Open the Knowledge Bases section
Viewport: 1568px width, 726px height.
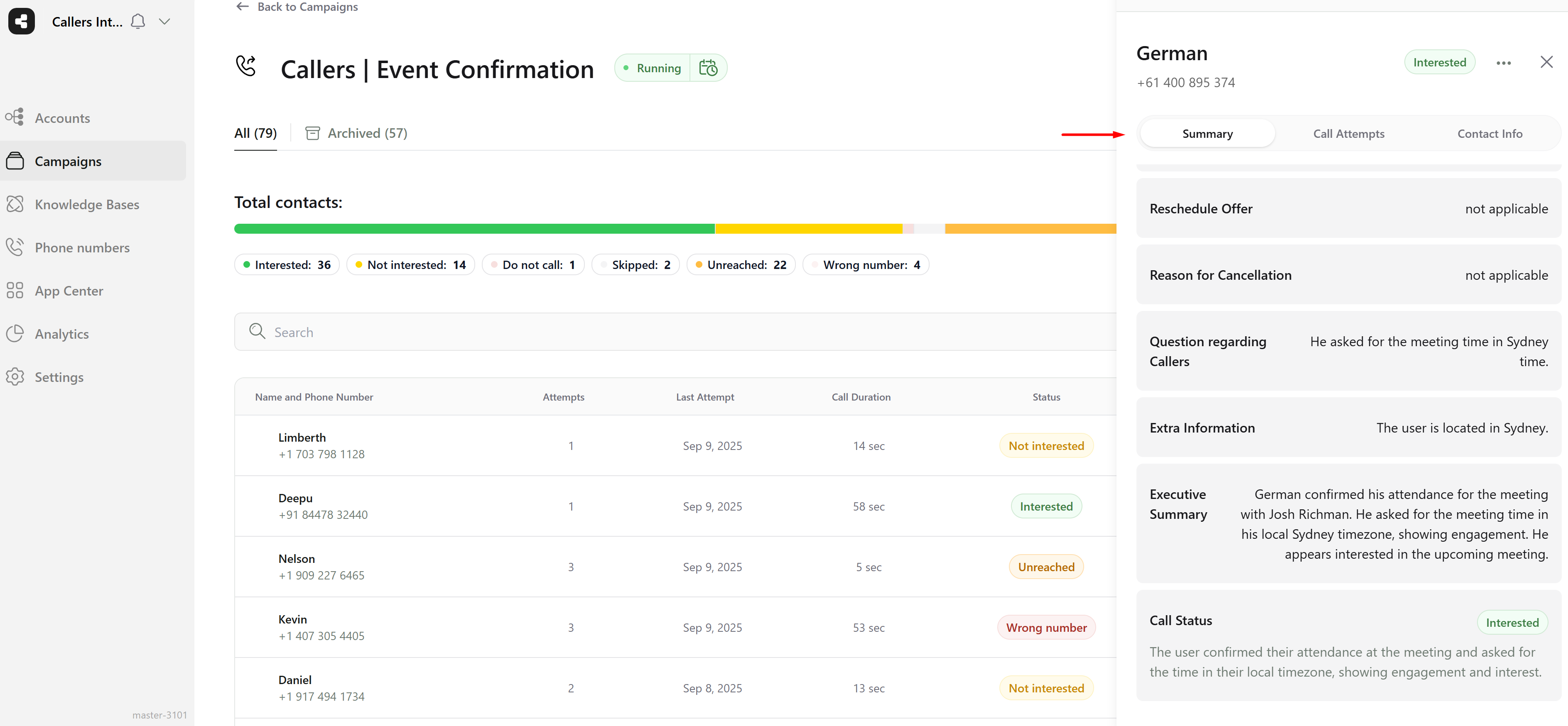coord(86,205)
